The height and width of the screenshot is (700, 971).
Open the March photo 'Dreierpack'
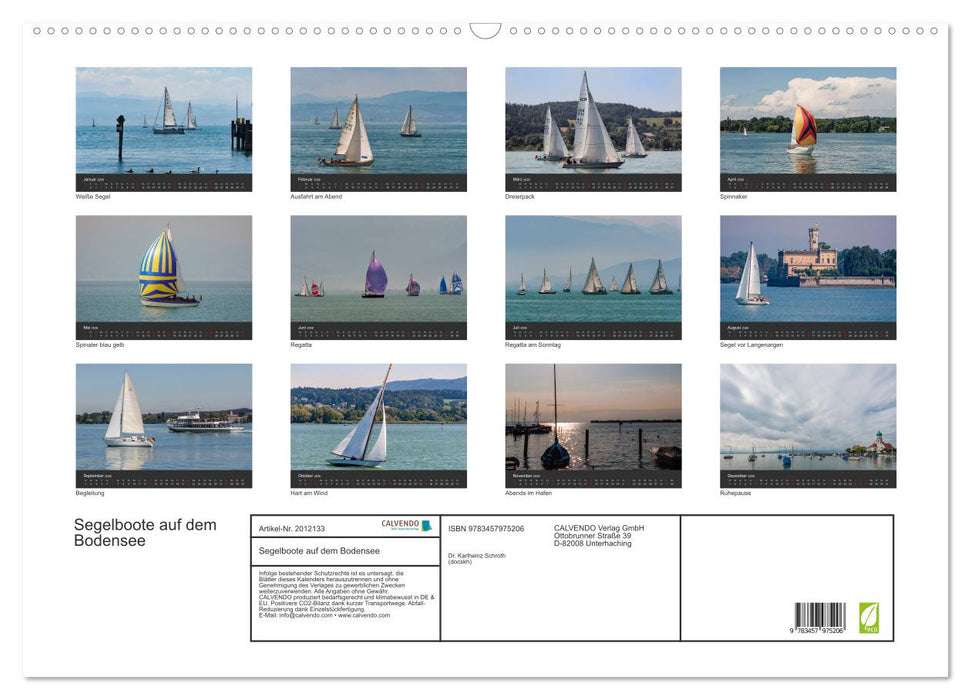click(593, 125)
